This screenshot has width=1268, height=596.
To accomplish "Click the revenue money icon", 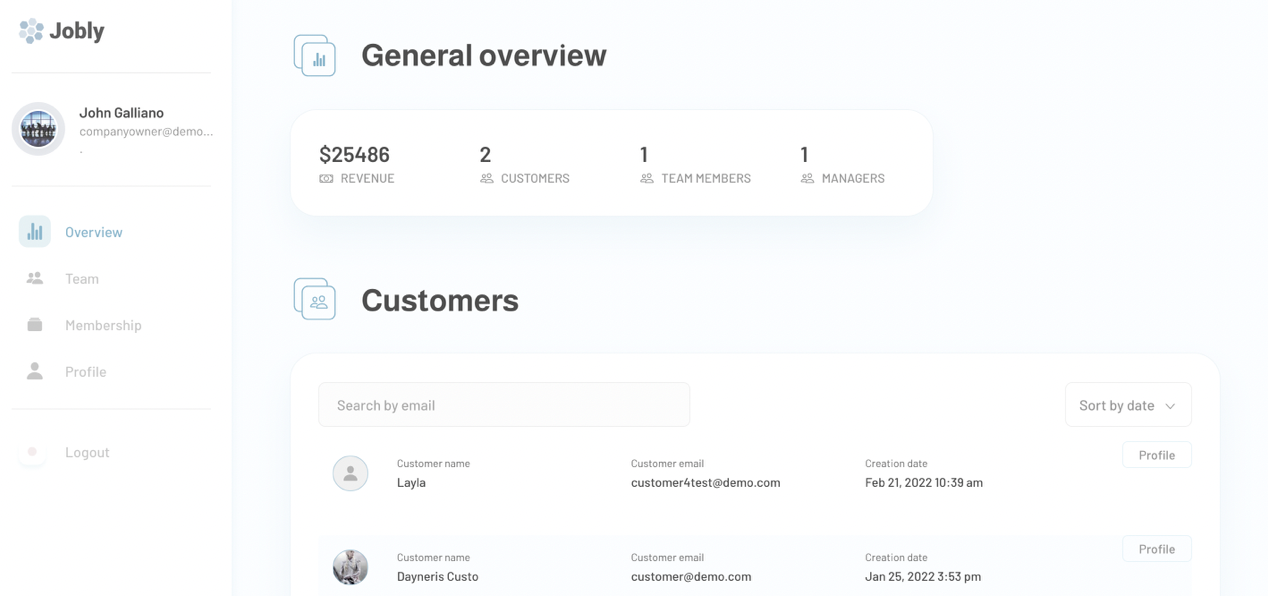I will click(326, 179).
